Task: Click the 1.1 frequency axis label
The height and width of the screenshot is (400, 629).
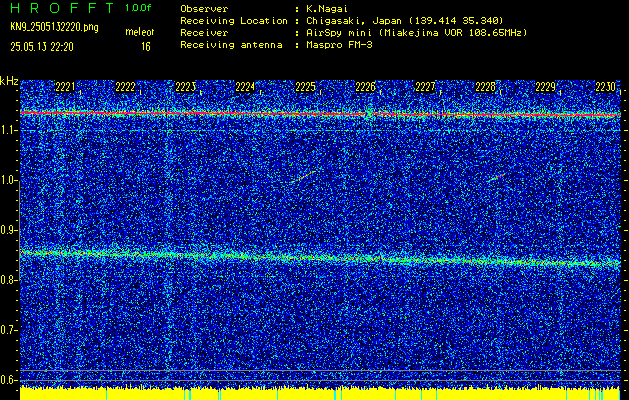Action: click(8, 131)
